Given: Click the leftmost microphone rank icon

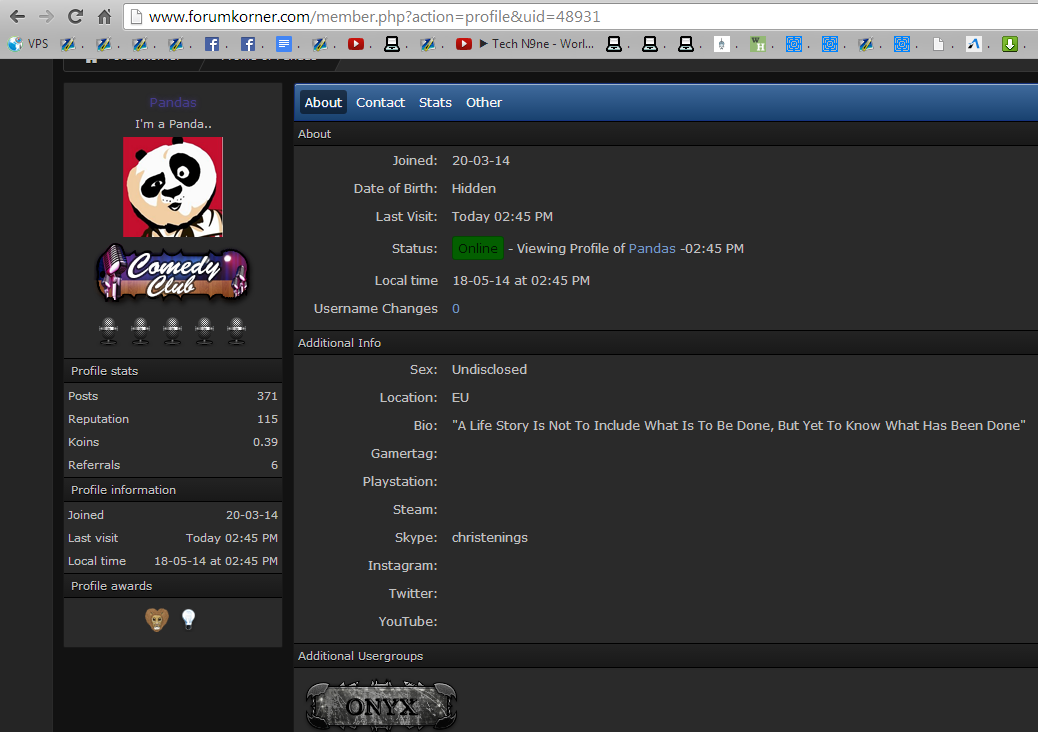Looking at the screenshot, I should [x=109, y=330].
